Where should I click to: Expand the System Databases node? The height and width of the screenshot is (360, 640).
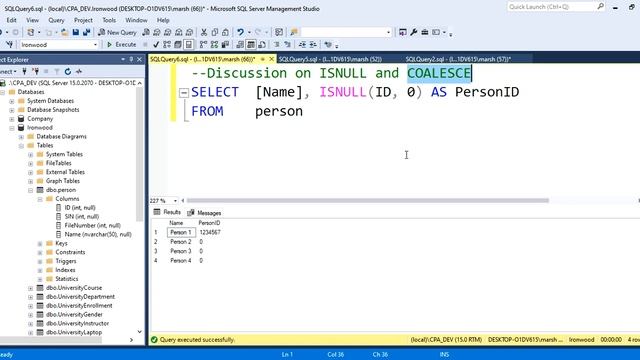pyautogui.click(x=12, y=101)
